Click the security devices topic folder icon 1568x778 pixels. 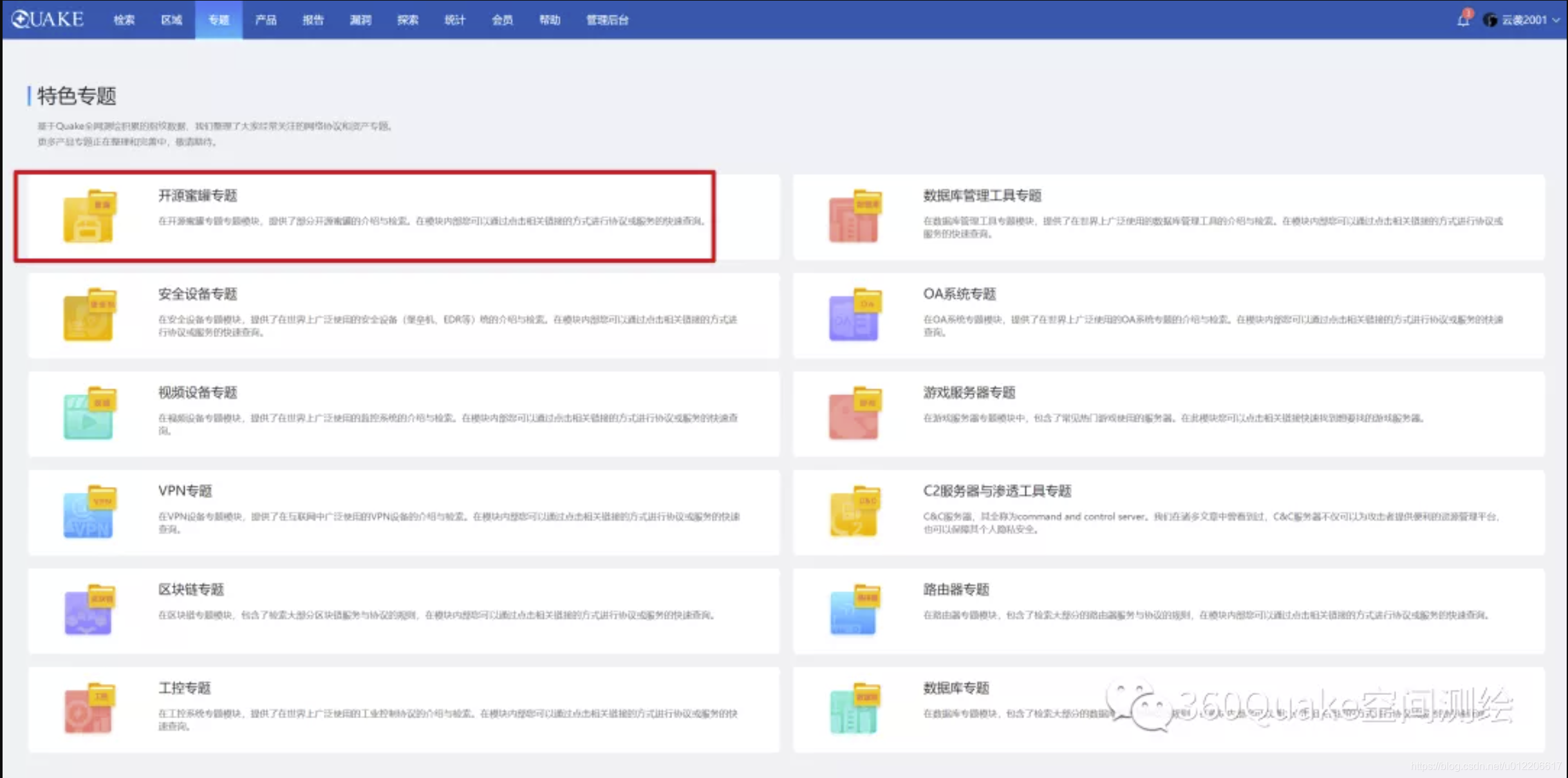click(x=89, y=315)
